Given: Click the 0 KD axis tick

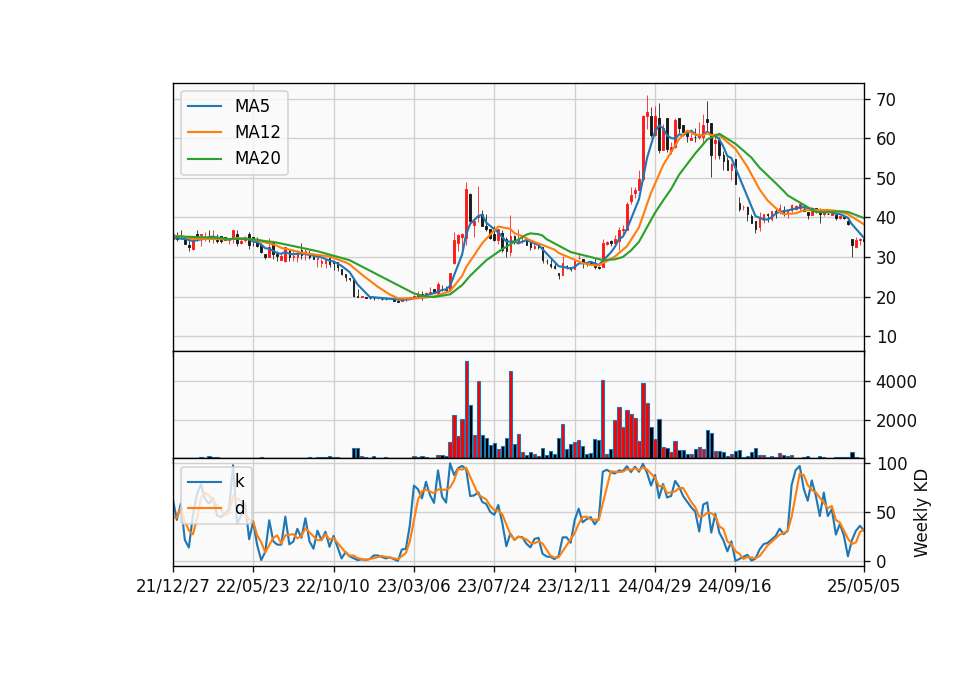Looking at the screenshot, I should [881, 561].
